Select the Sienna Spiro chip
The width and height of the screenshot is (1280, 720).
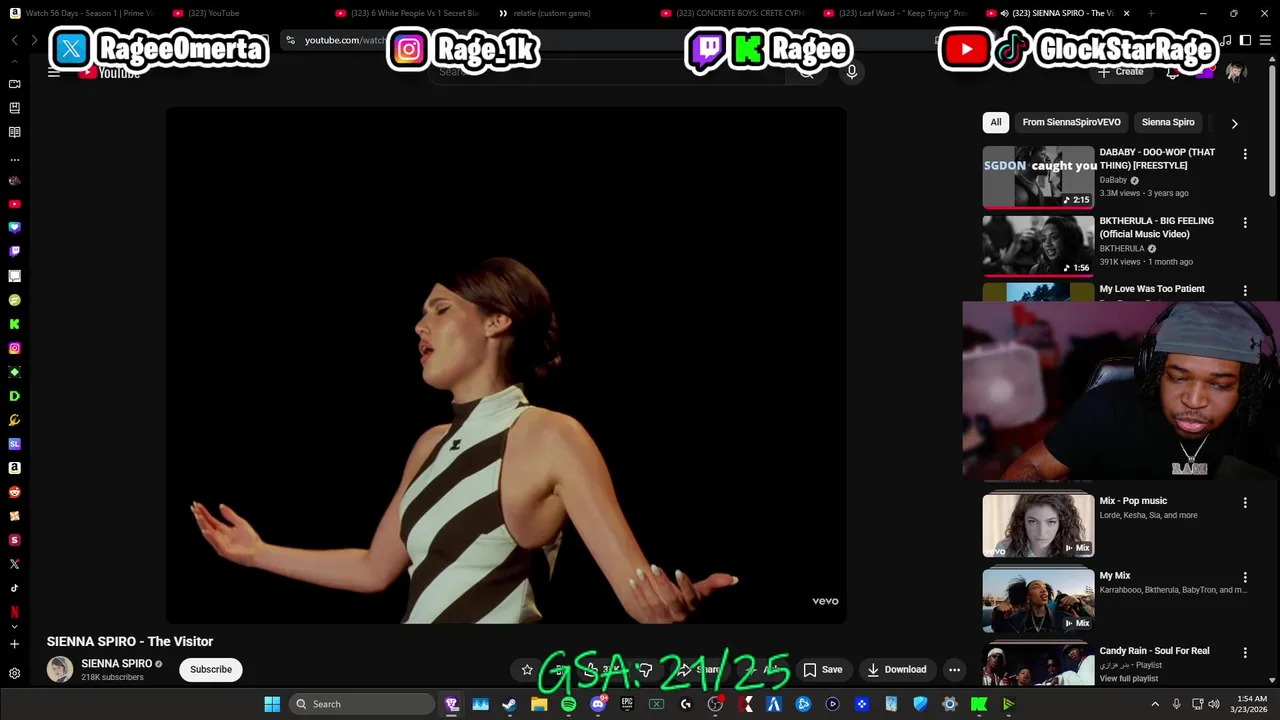point(1168,122)
